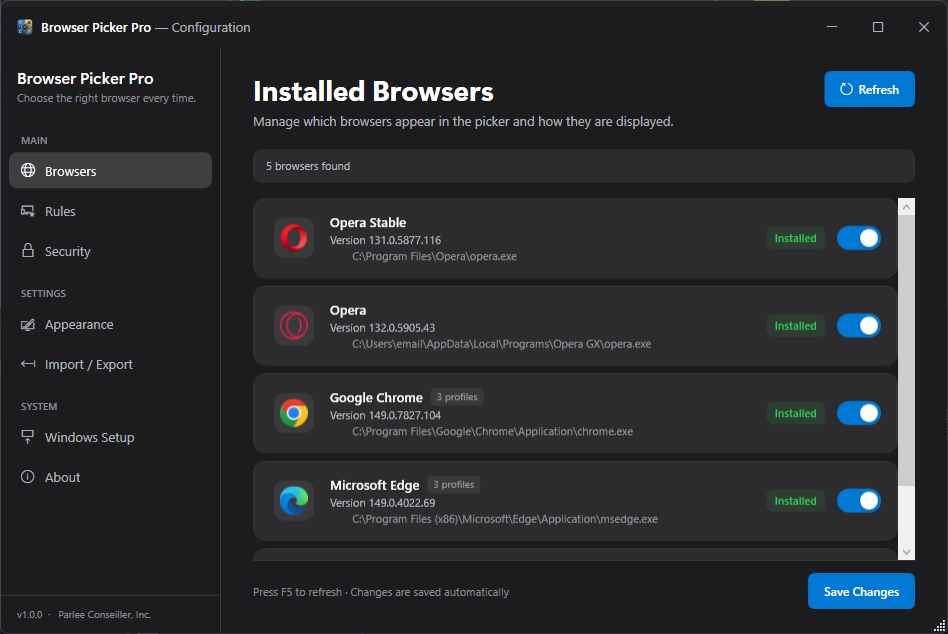Image resolution: width=948 pixels, height=634 pixels.
Task: Click the globe icon beside Browsers
Action: coord(28,170)
